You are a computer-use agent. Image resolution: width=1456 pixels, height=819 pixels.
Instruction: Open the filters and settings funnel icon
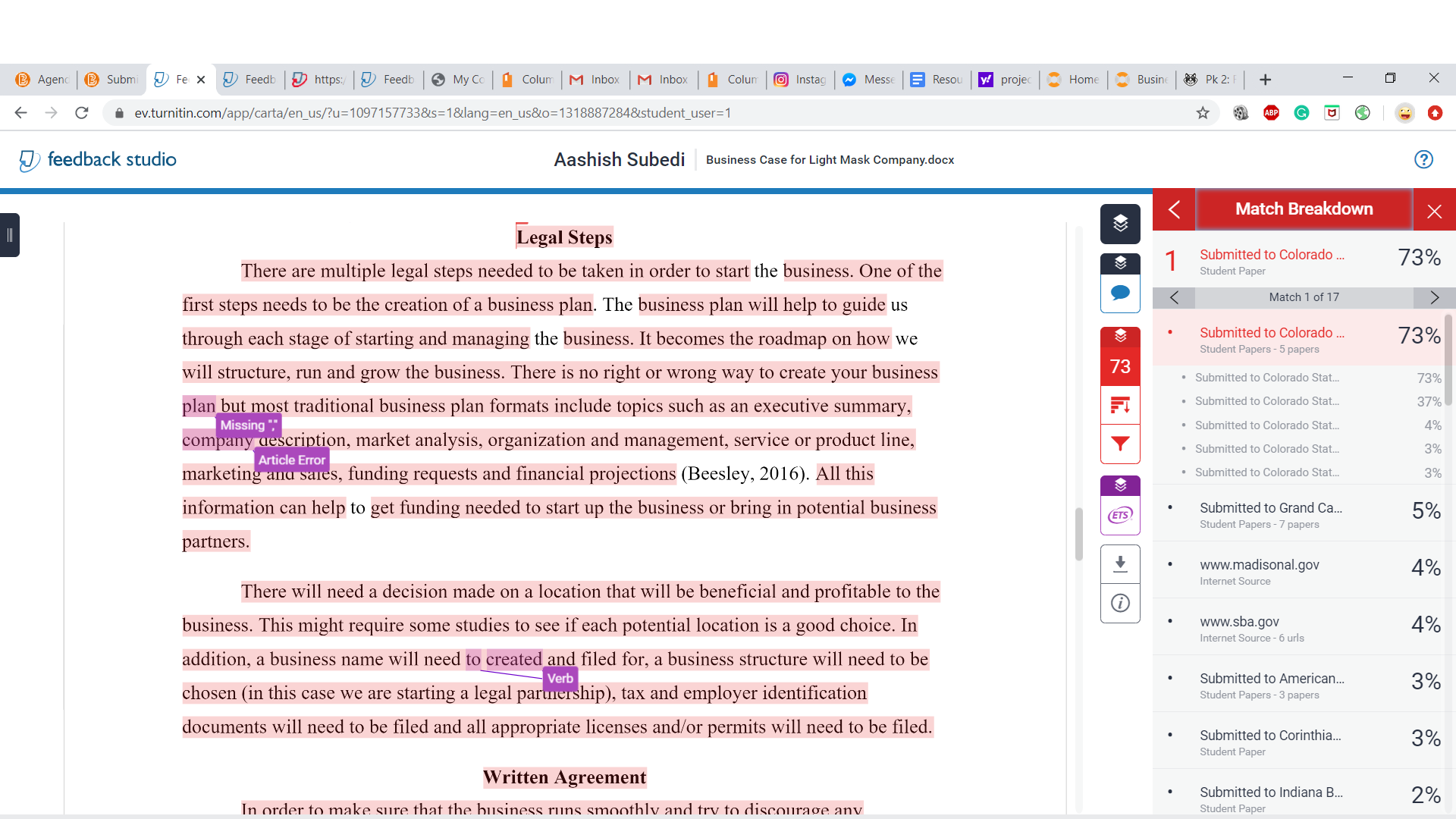pos(1120,444)
